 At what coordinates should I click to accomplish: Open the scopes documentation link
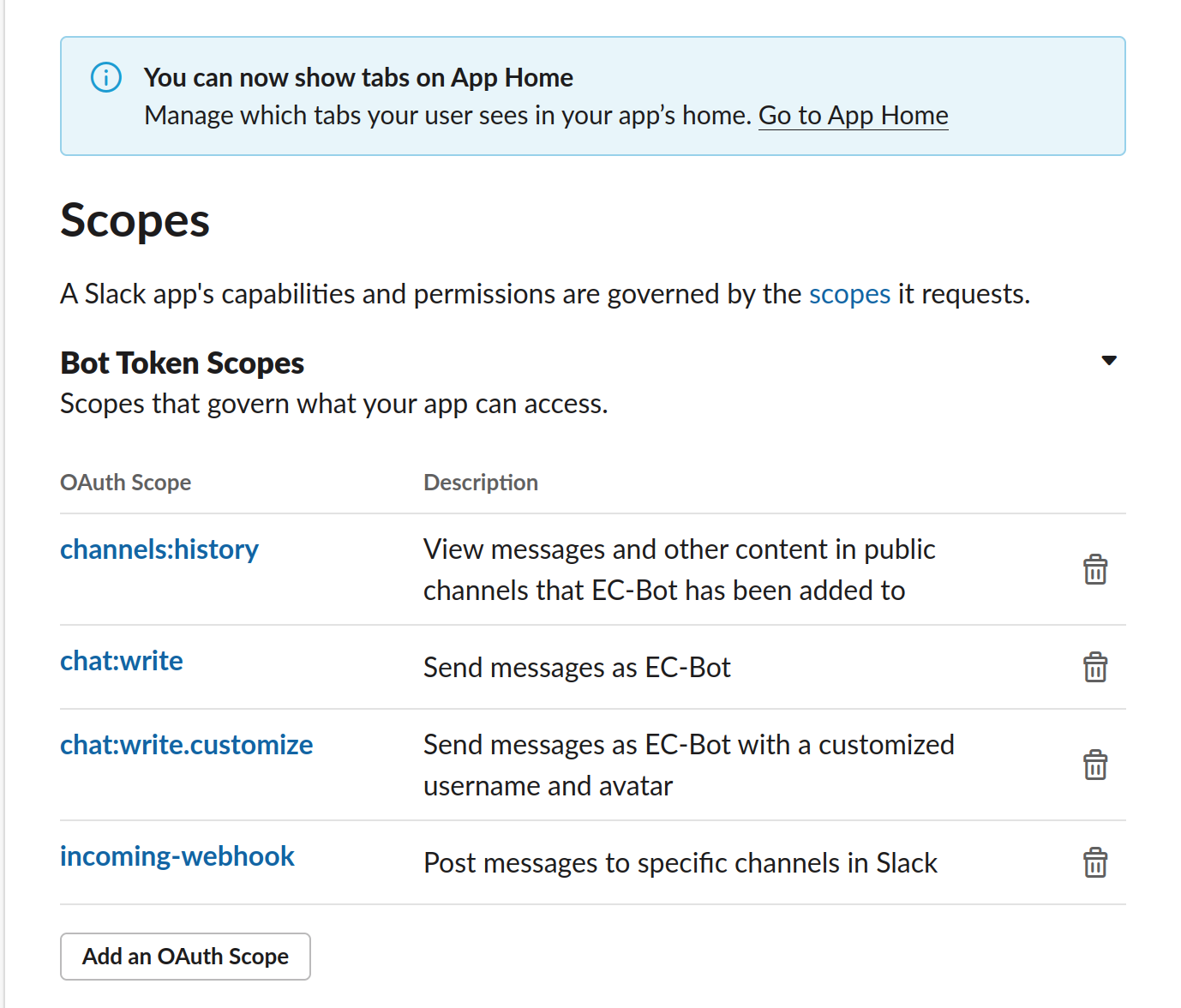(849, 294)
